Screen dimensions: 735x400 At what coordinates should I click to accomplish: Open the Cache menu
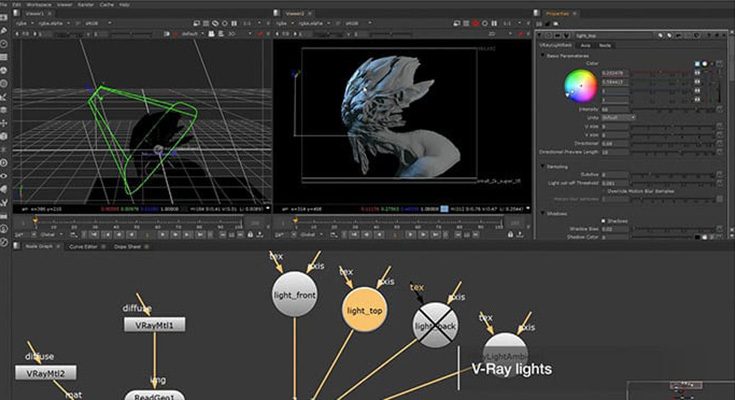(x=107, y=4)
